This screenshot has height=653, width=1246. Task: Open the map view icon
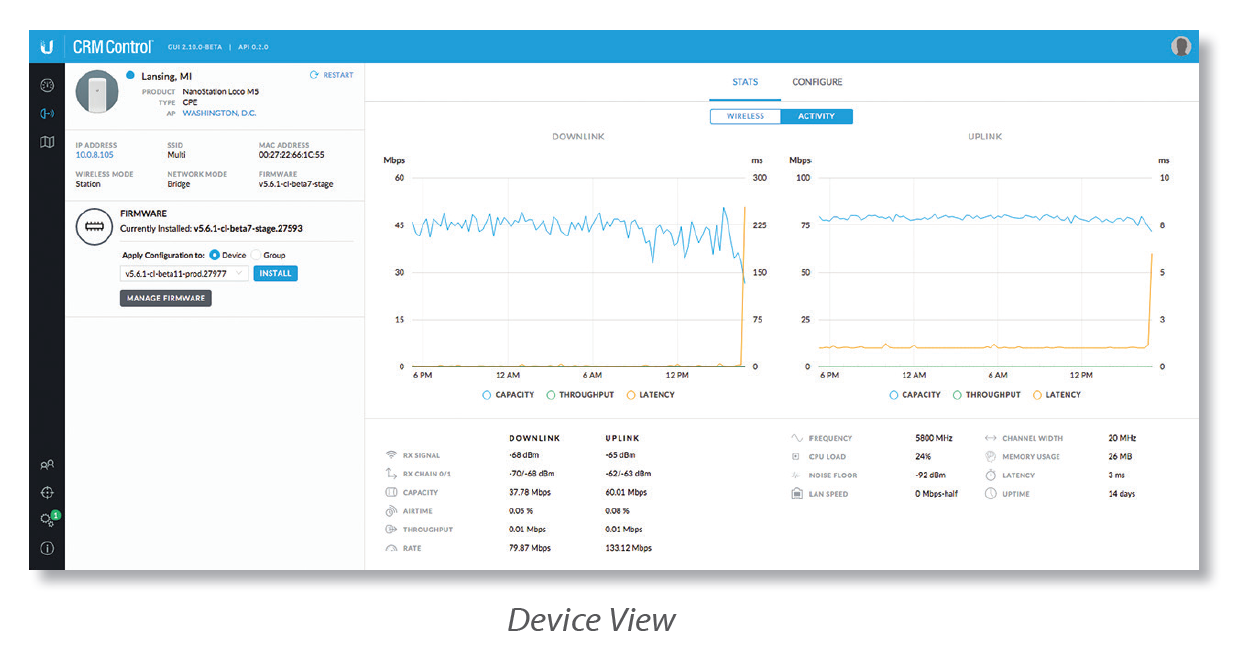[47, 142]
